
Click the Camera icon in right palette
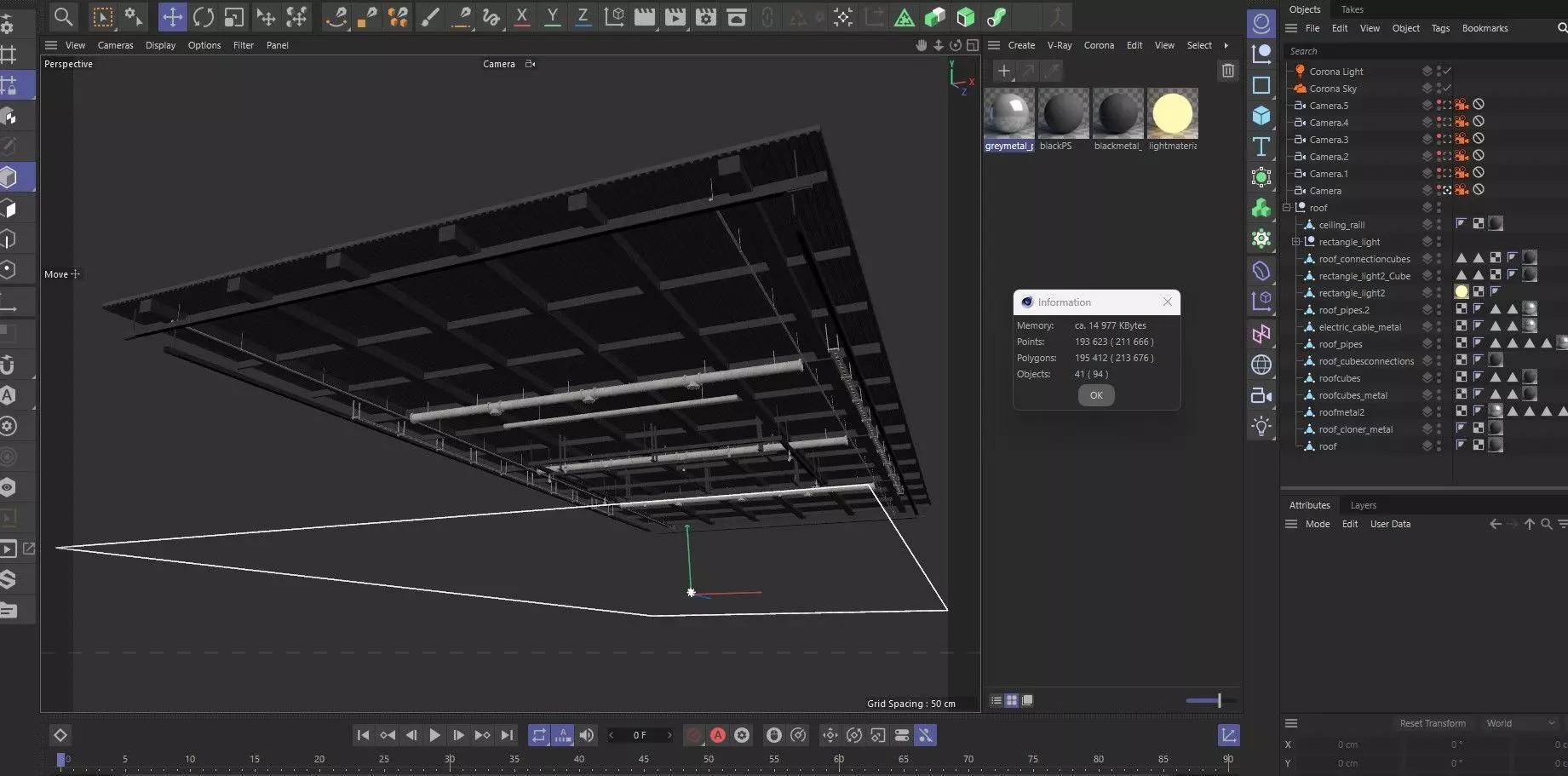pyautogui.click(x=1261, y=395)
